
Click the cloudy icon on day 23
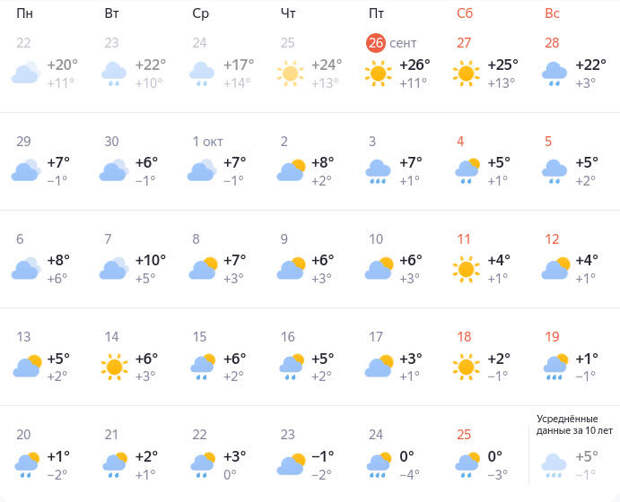click(x=290, y=464)
